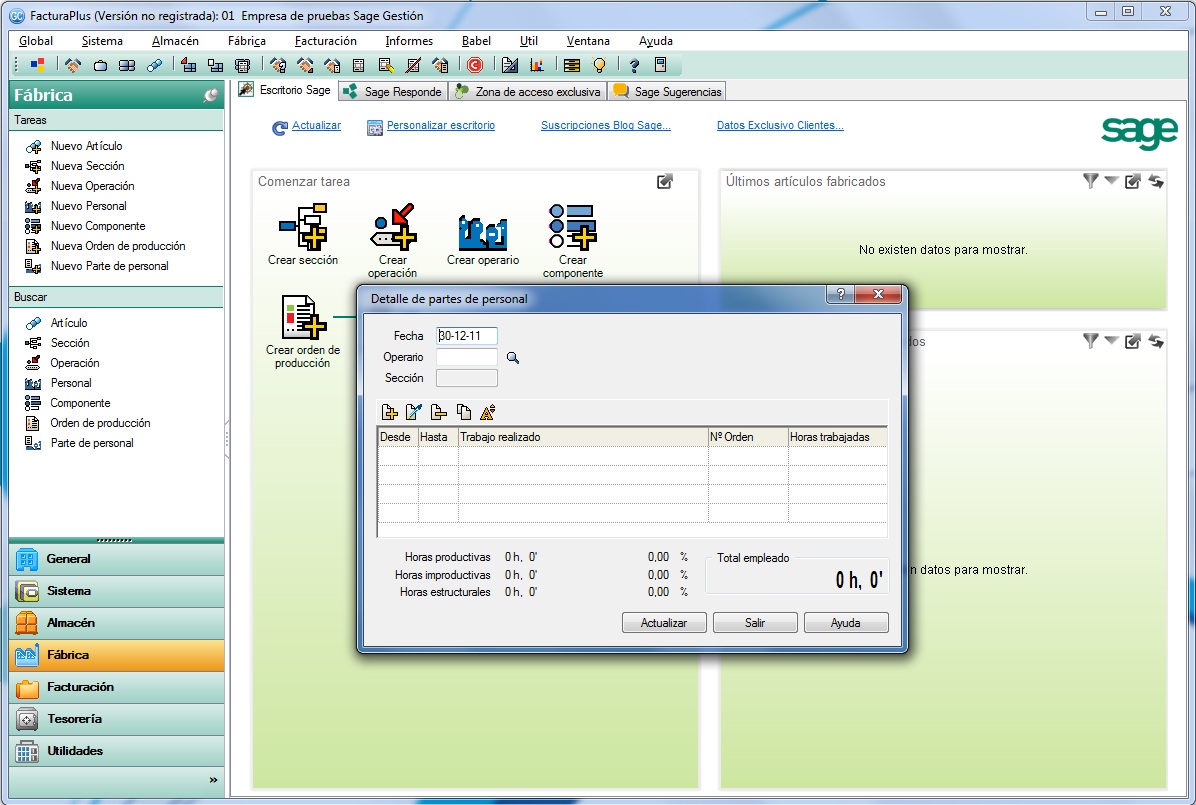Select the Escritorio Sage tab
Image resolution: width=1196 pixels, height=805 pixels.
point(285,90)
